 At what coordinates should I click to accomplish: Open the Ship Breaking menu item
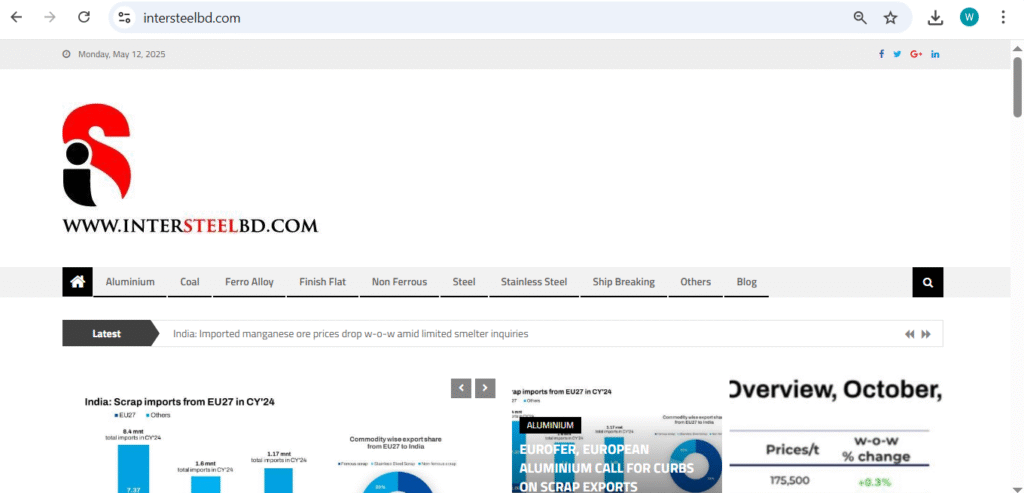[x=624, y=282]
